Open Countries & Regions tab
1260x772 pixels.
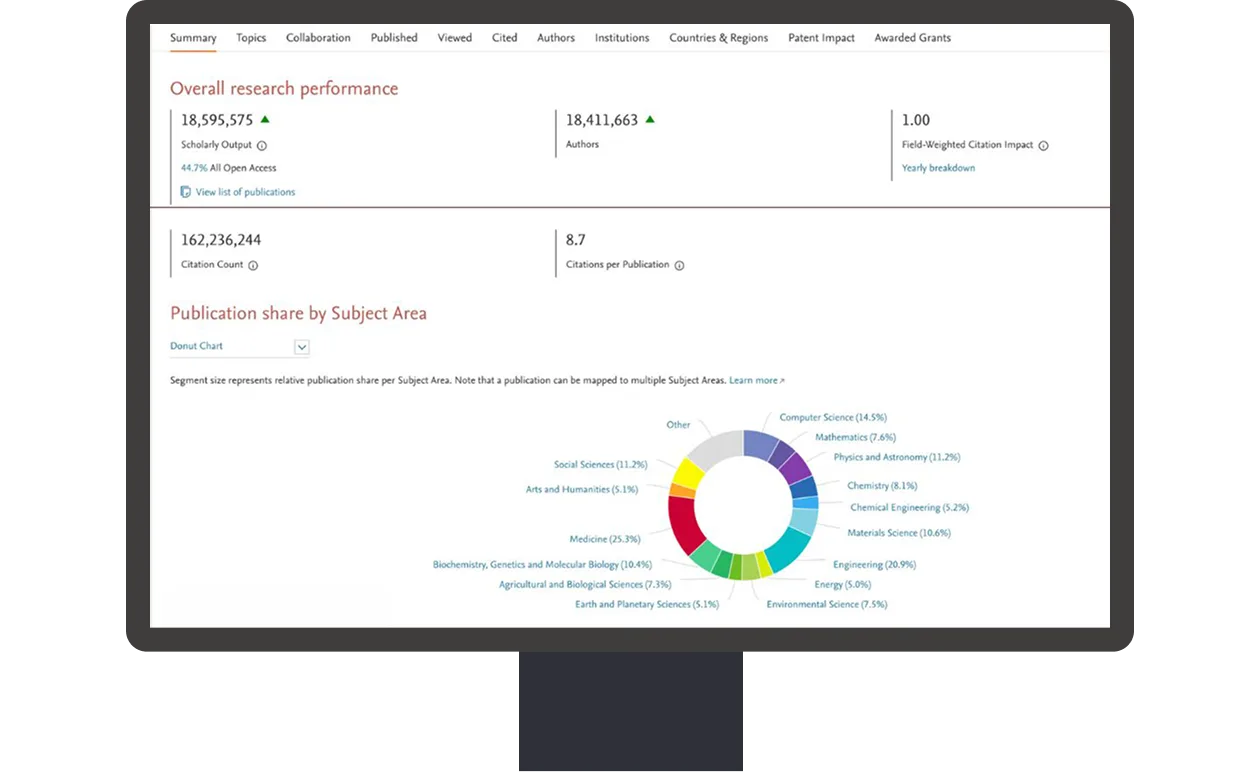pos(719,38)
